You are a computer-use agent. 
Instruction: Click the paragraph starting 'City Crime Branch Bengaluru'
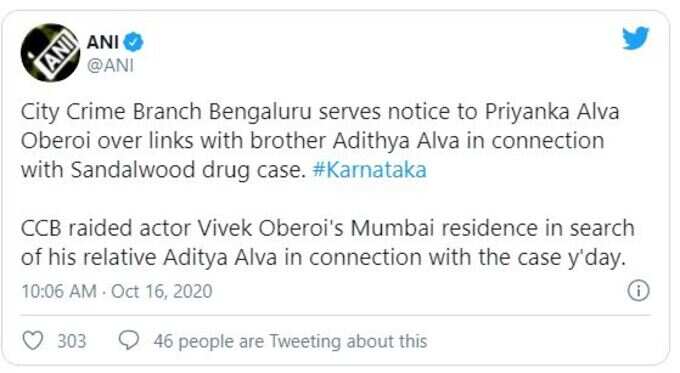(x=320, y=141)
